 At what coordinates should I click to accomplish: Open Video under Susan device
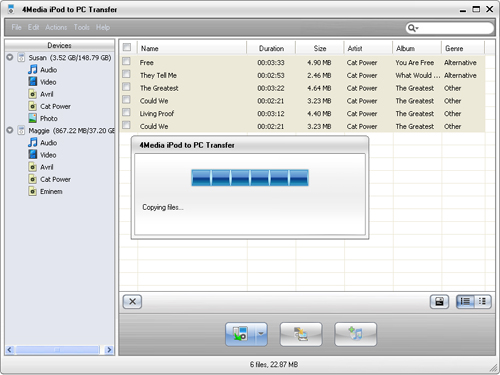pyautogui.click(x=42, y=82)
